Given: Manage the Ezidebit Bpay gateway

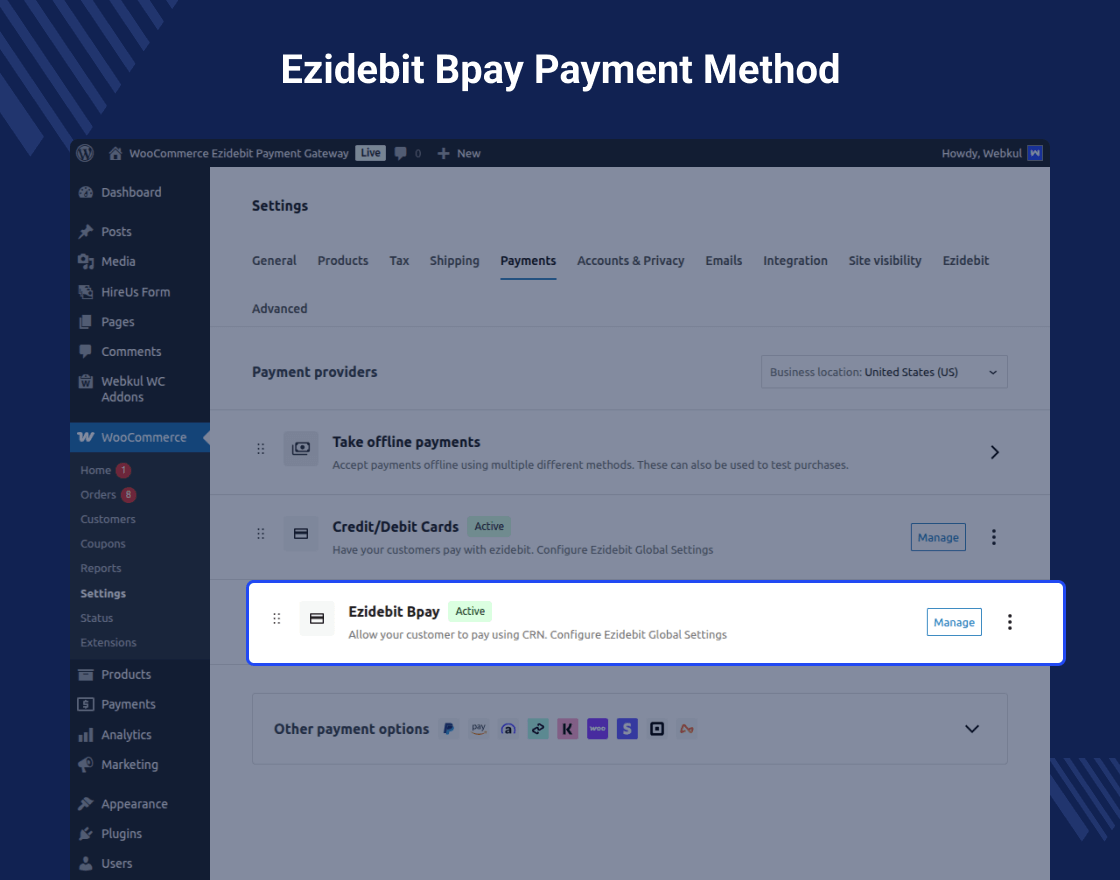Looking at the screenshot, I should pyautogui.click(x=954, y=622).
